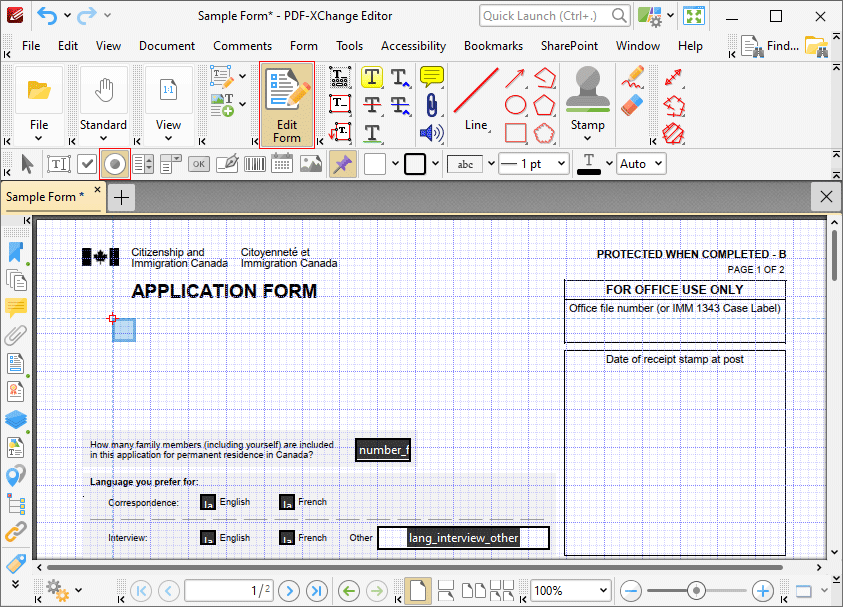Go to the last page
The width and height of the screenshot is (843, 607).
coord(317,591)
